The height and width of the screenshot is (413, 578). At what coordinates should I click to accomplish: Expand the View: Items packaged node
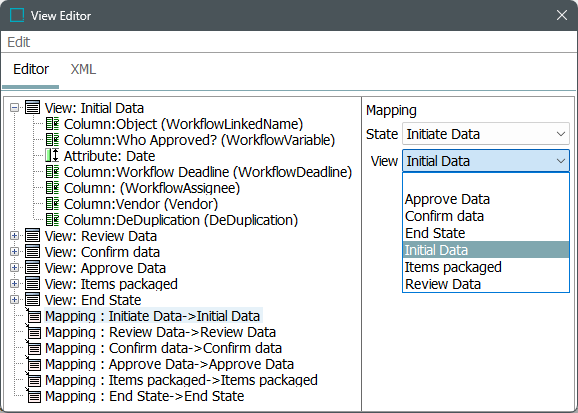(x=14, y=284)
